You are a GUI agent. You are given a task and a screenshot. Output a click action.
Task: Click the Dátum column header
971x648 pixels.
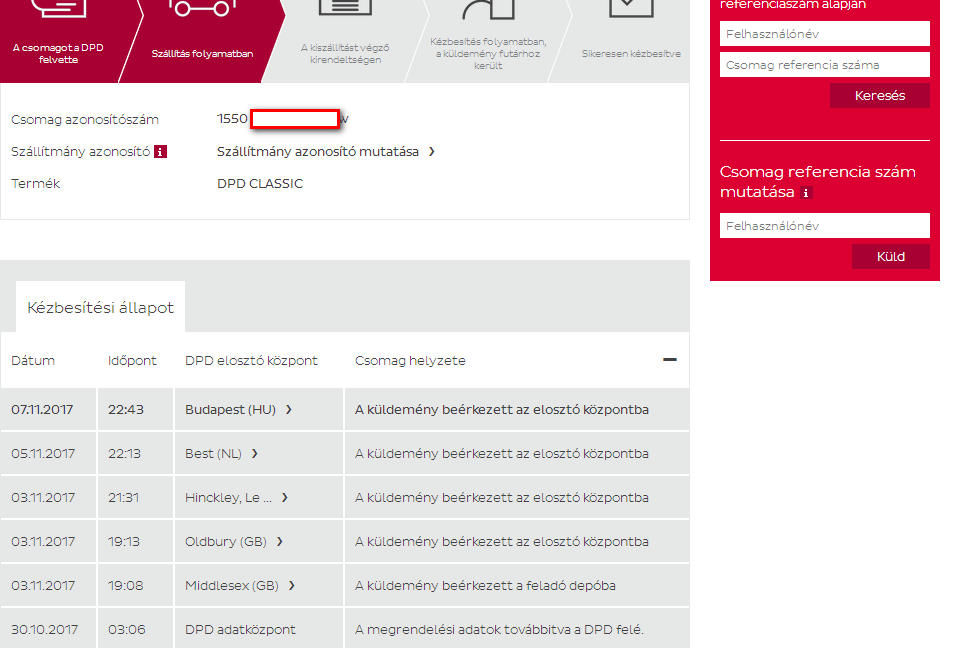coord(33,361)
